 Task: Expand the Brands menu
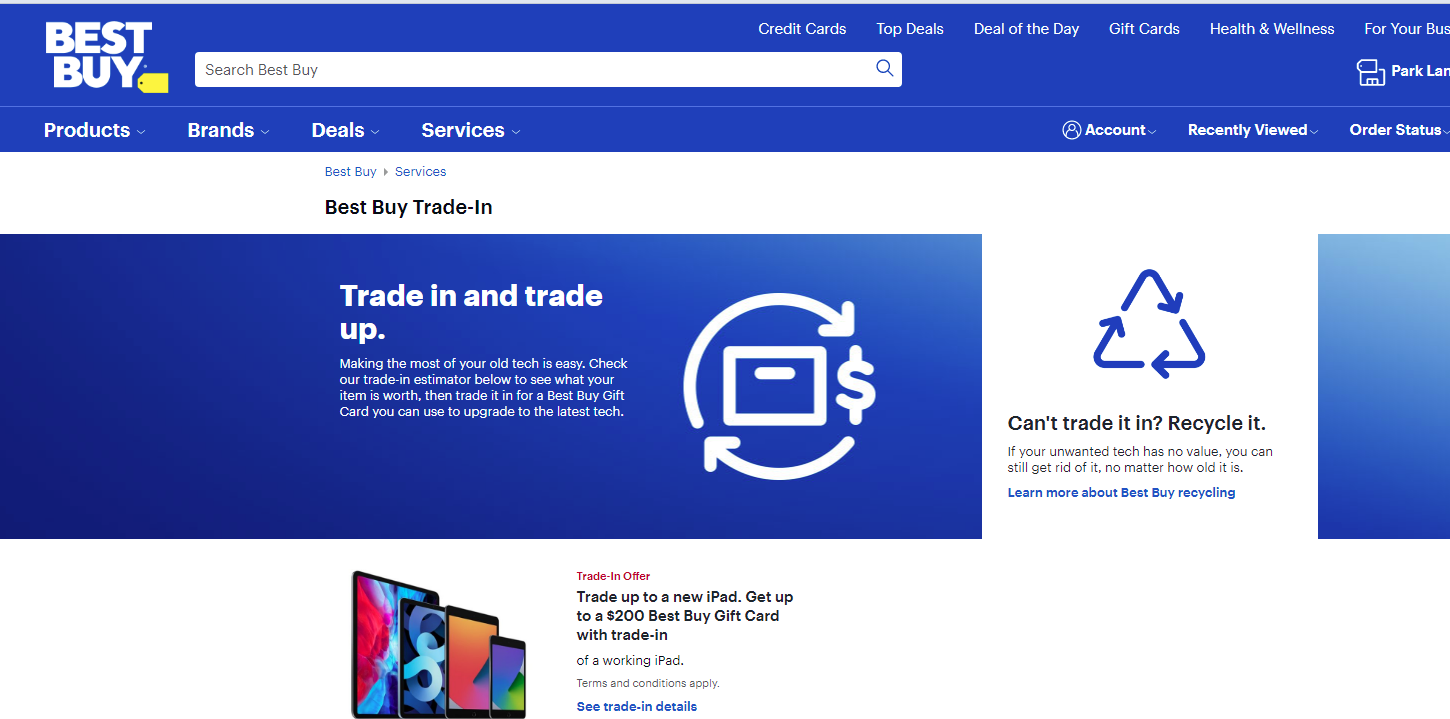click(x=228, y=130)
